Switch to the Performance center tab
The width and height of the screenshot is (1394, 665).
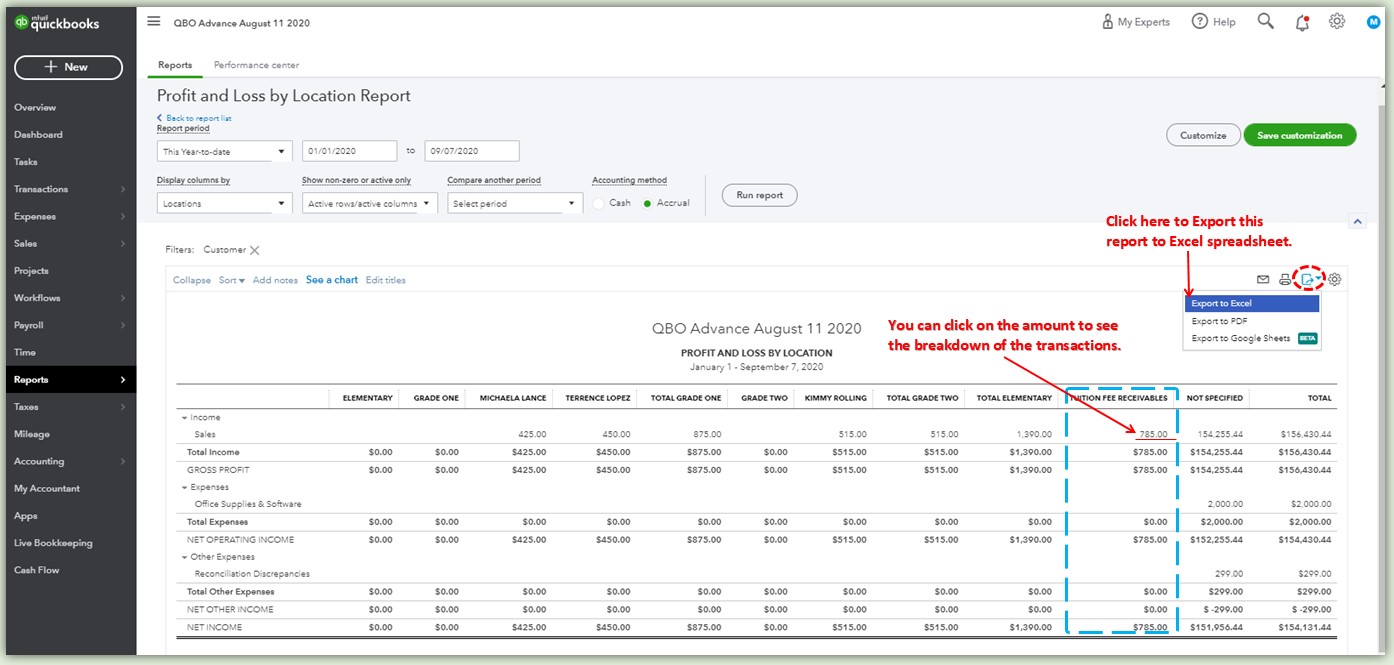pos(256,65)
